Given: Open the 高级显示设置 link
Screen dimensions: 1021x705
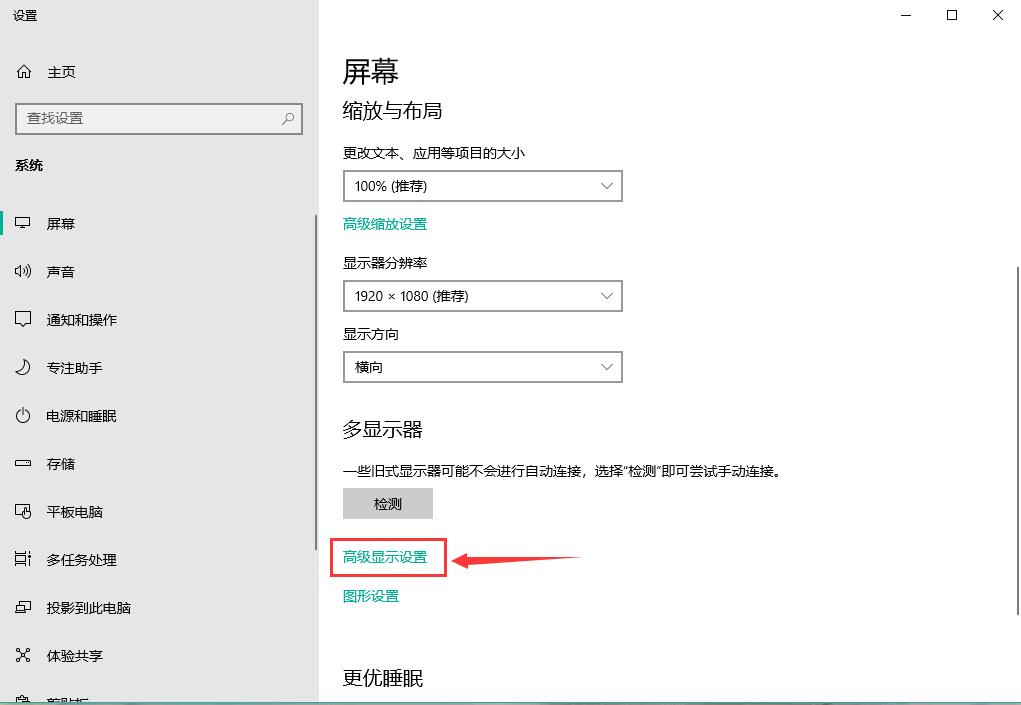Looking at the screenshot, I should (x=385, y=557).
